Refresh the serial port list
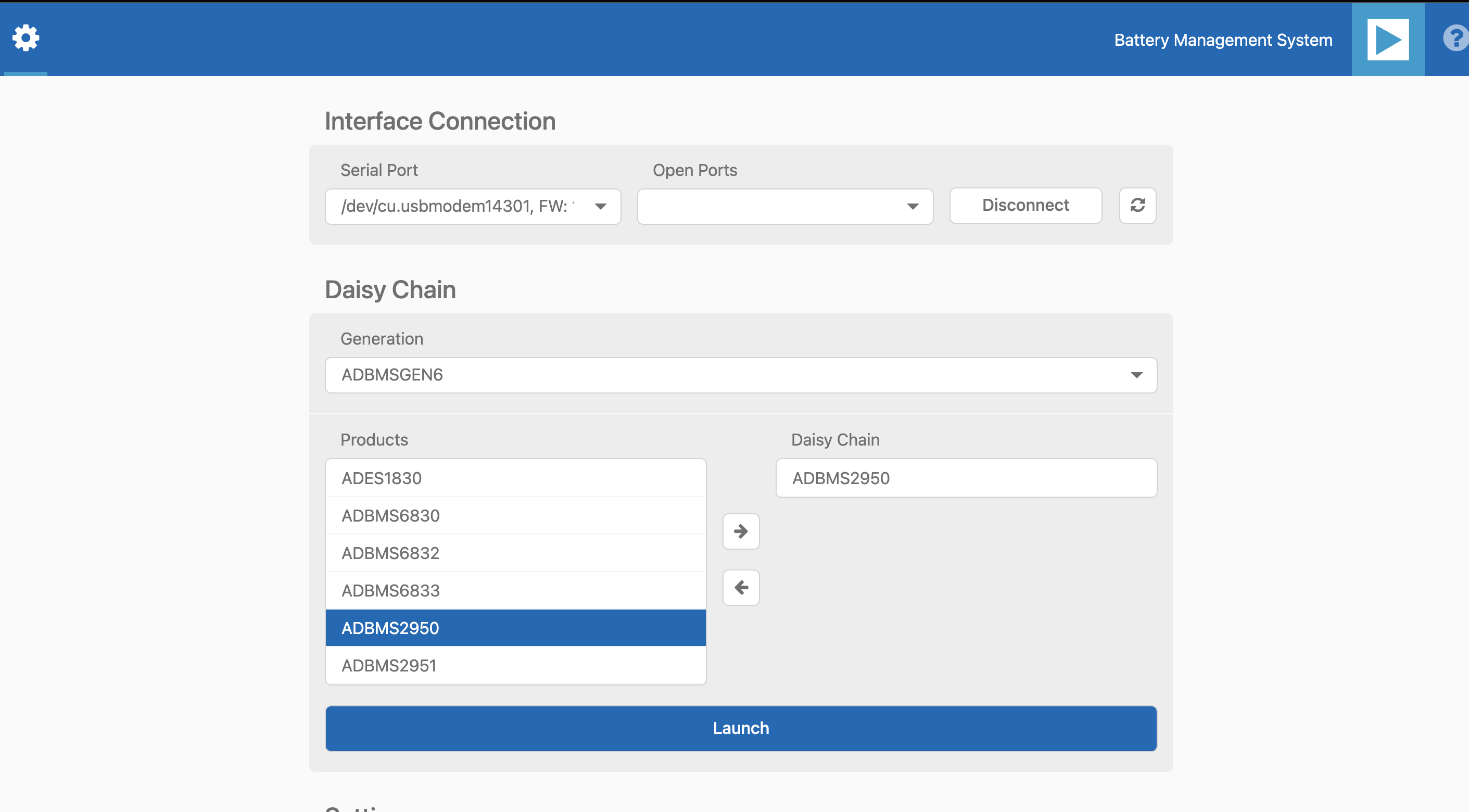This screenshot has width=1469, height=812. (1138, 205)
